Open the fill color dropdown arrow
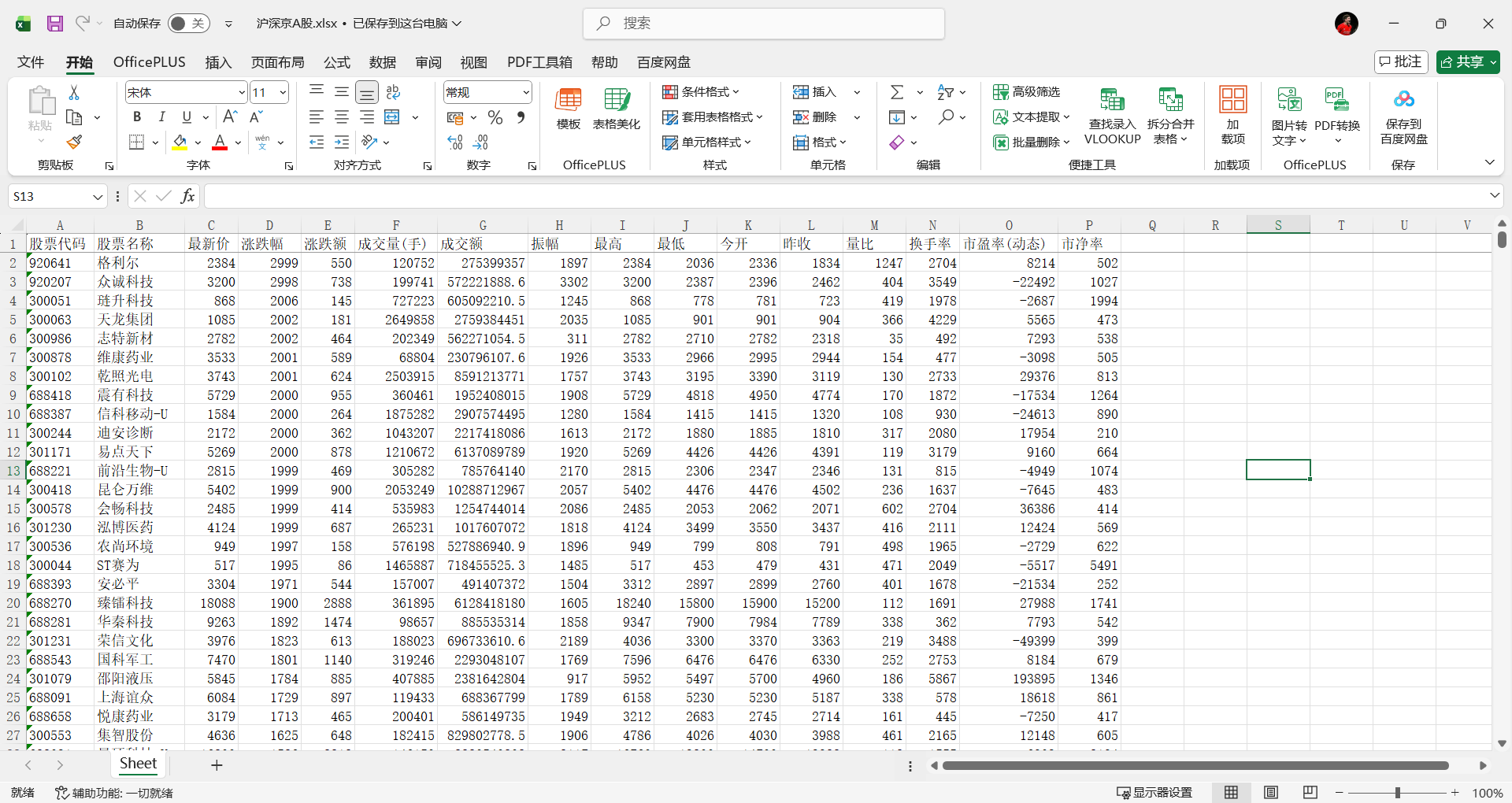Image resolution: width=1512 pixels, height=803 pixels. [x=197, y=142]
